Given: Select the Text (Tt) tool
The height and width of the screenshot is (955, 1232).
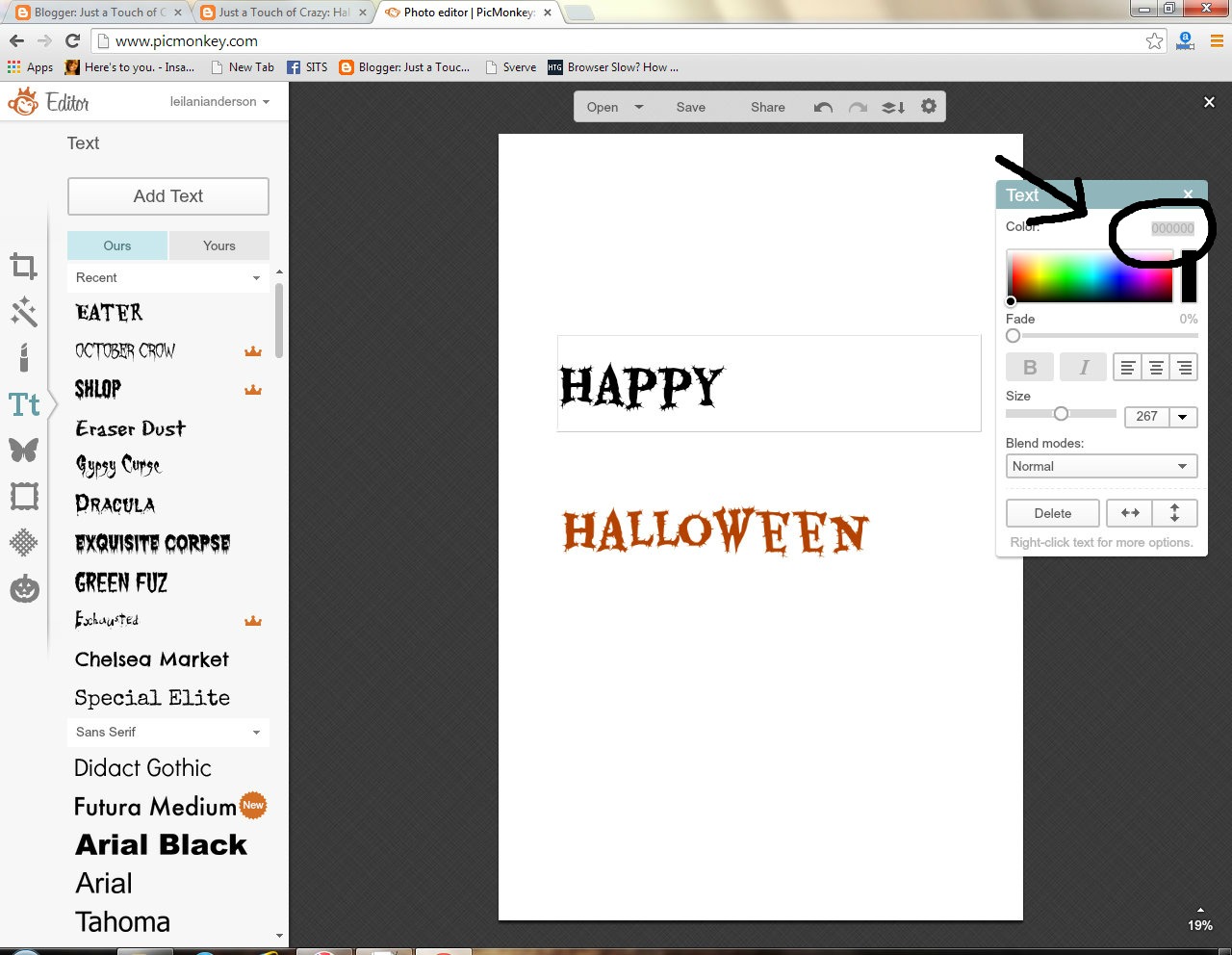Looking at the screenshot, I should [24, 404].
